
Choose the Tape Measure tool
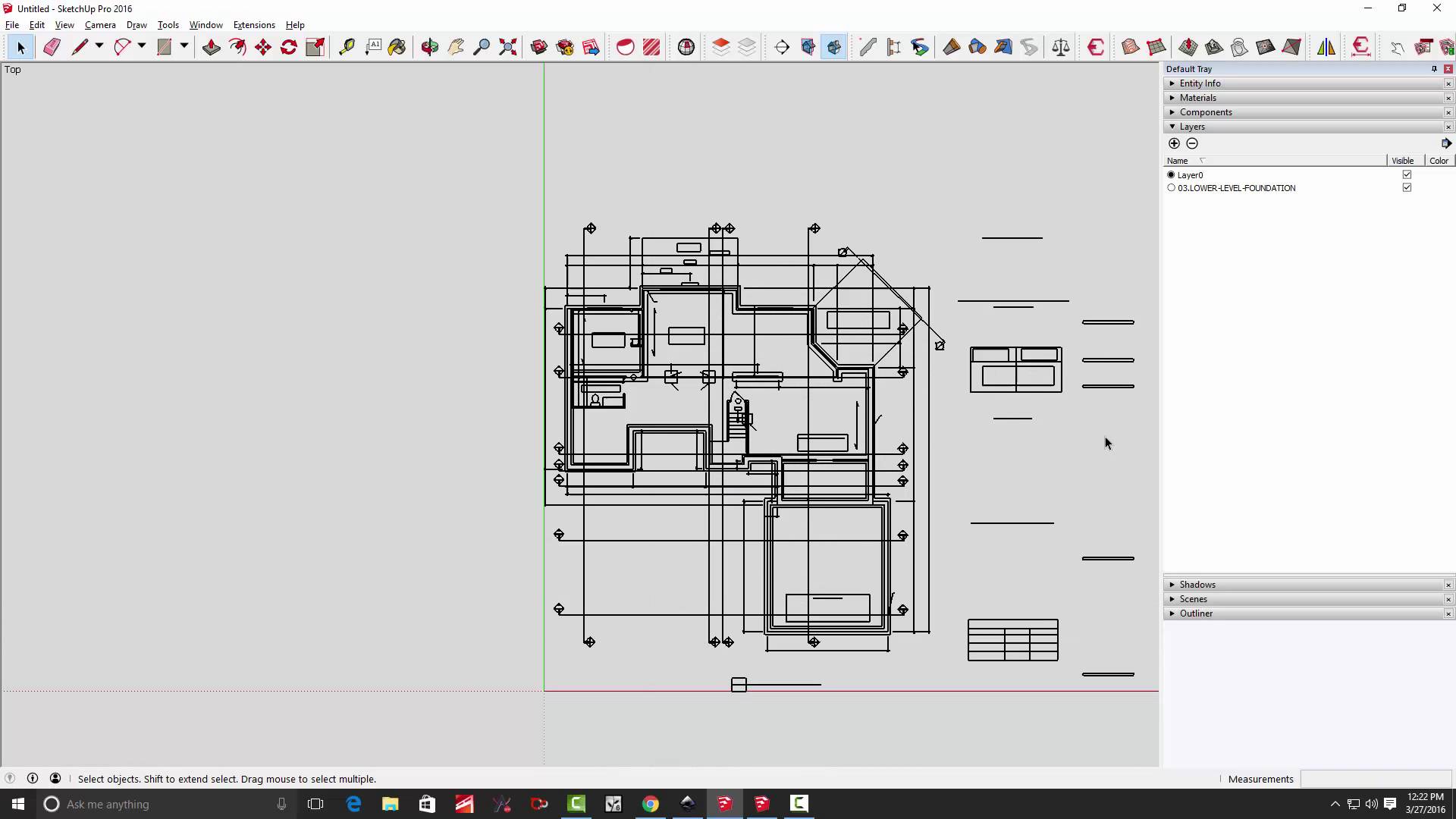[x=347, y=47]
